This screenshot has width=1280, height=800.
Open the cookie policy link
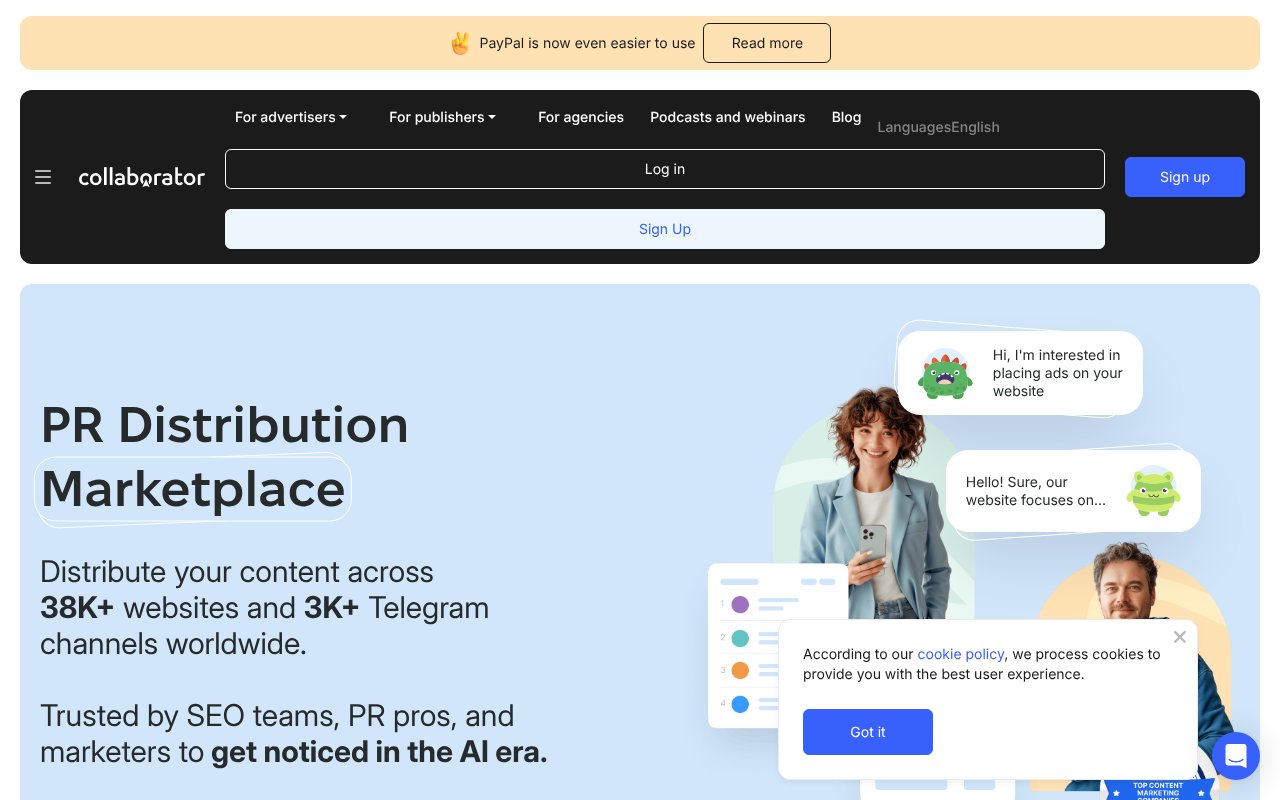click(960, 654)
